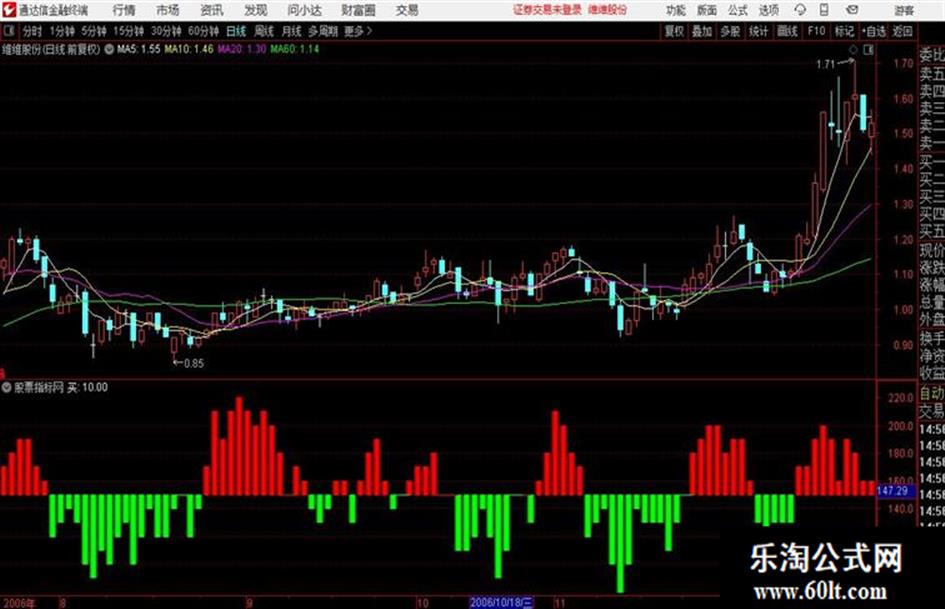Open the 公式 menu
945x609 pixels.
click(738, 10)
